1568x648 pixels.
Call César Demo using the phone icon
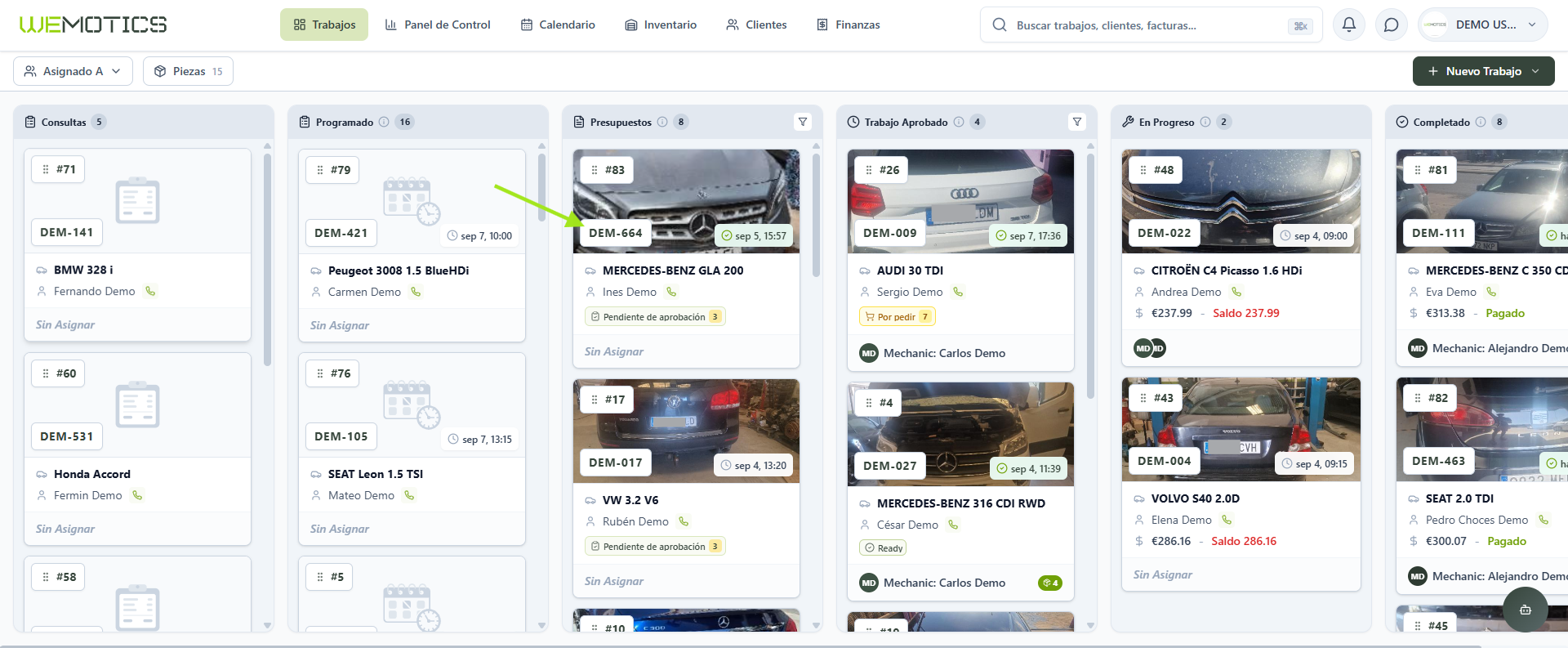(x=953, y=525)
